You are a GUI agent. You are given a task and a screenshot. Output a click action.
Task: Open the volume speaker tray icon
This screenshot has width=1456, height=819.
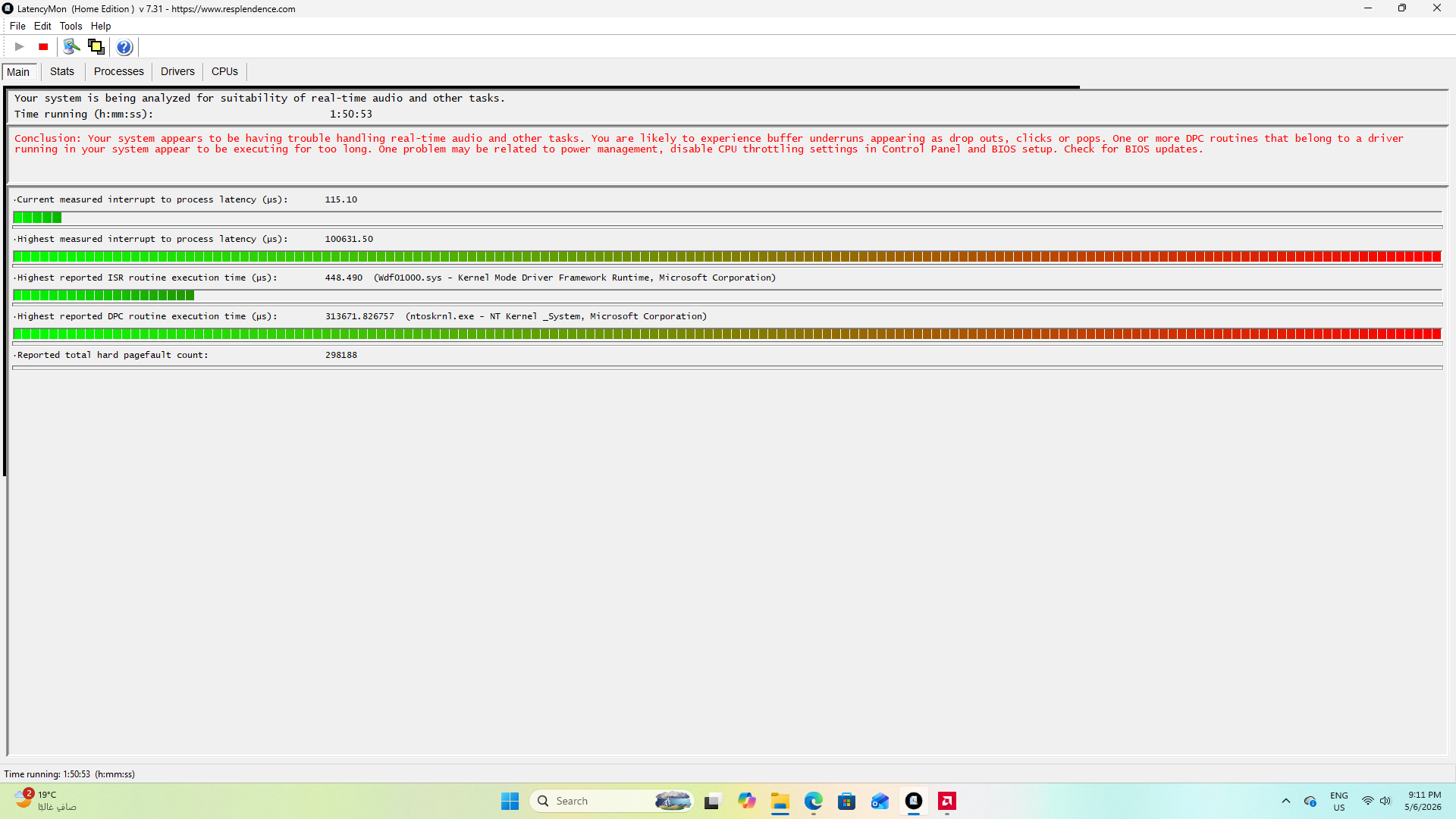(1386, 801)
